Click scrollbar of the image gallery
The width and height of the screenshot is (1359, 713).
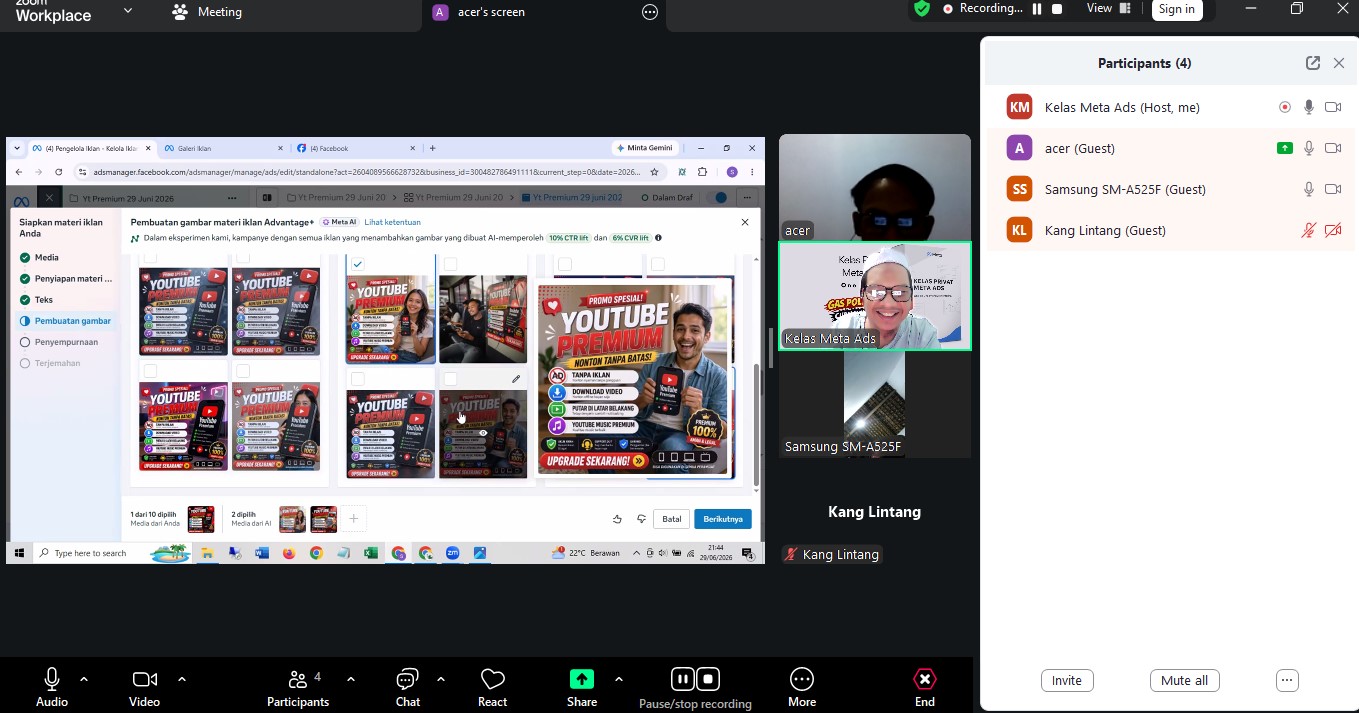coord(756,425)
